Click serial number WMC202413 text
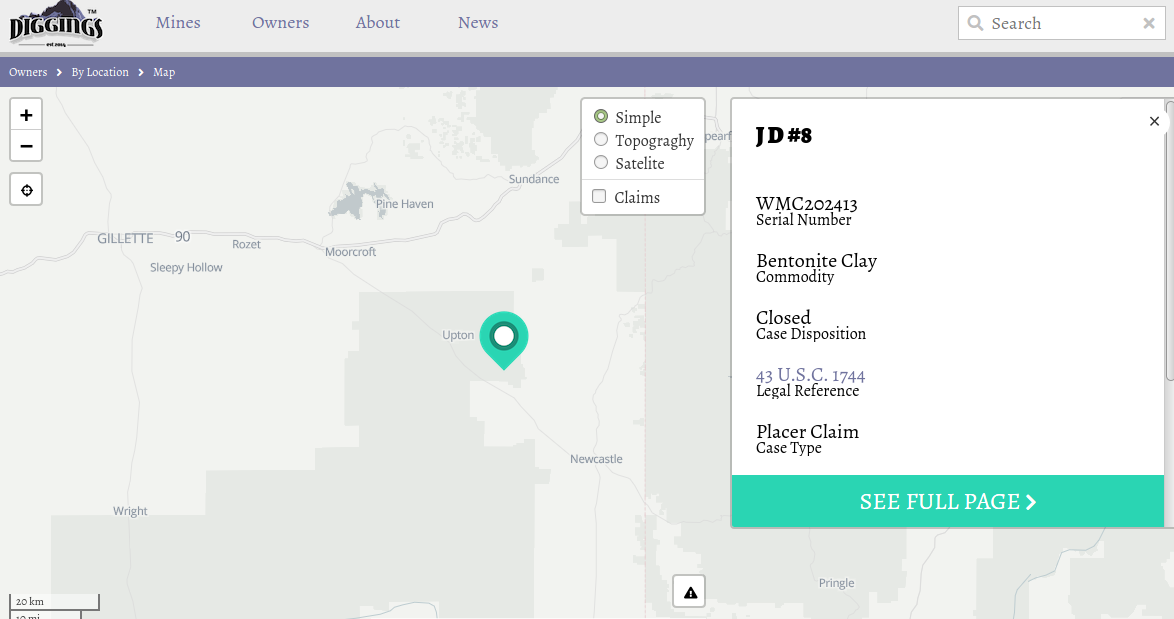 (806, 204)
